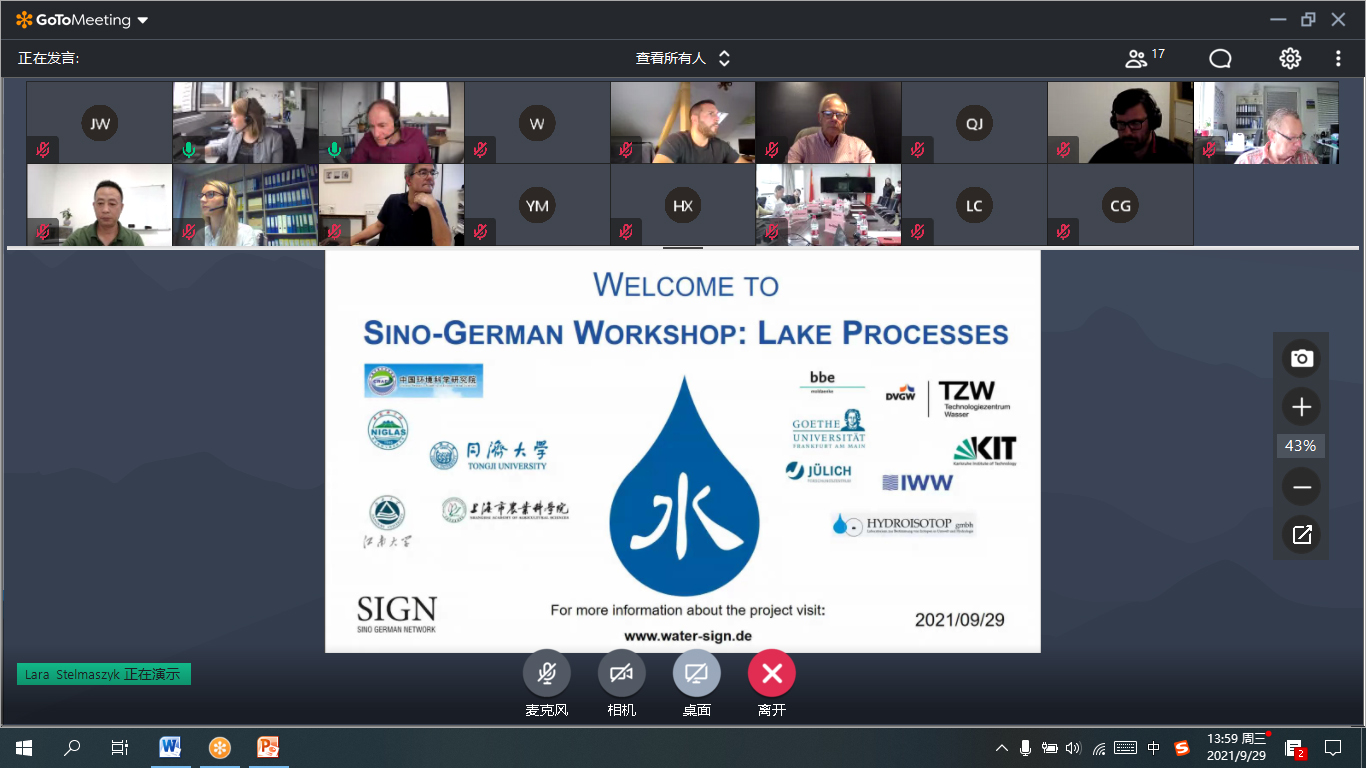The height and width of the screenshot is (768, 1366).
Task: Select the YM participant tile
Action: [x=537, y=205]
